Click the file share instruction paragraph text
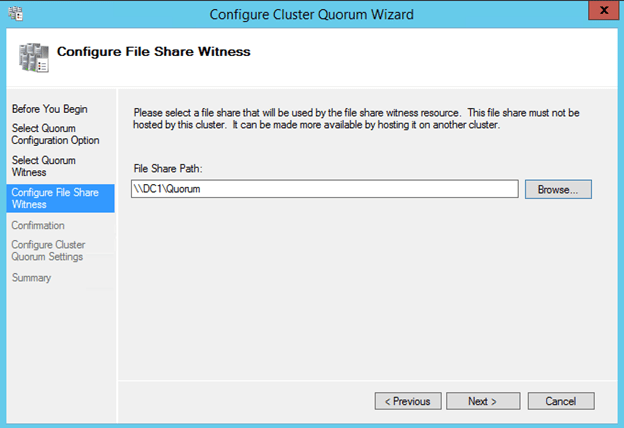The width and height of the screenshot is (624, 428). tap(357, 118)
